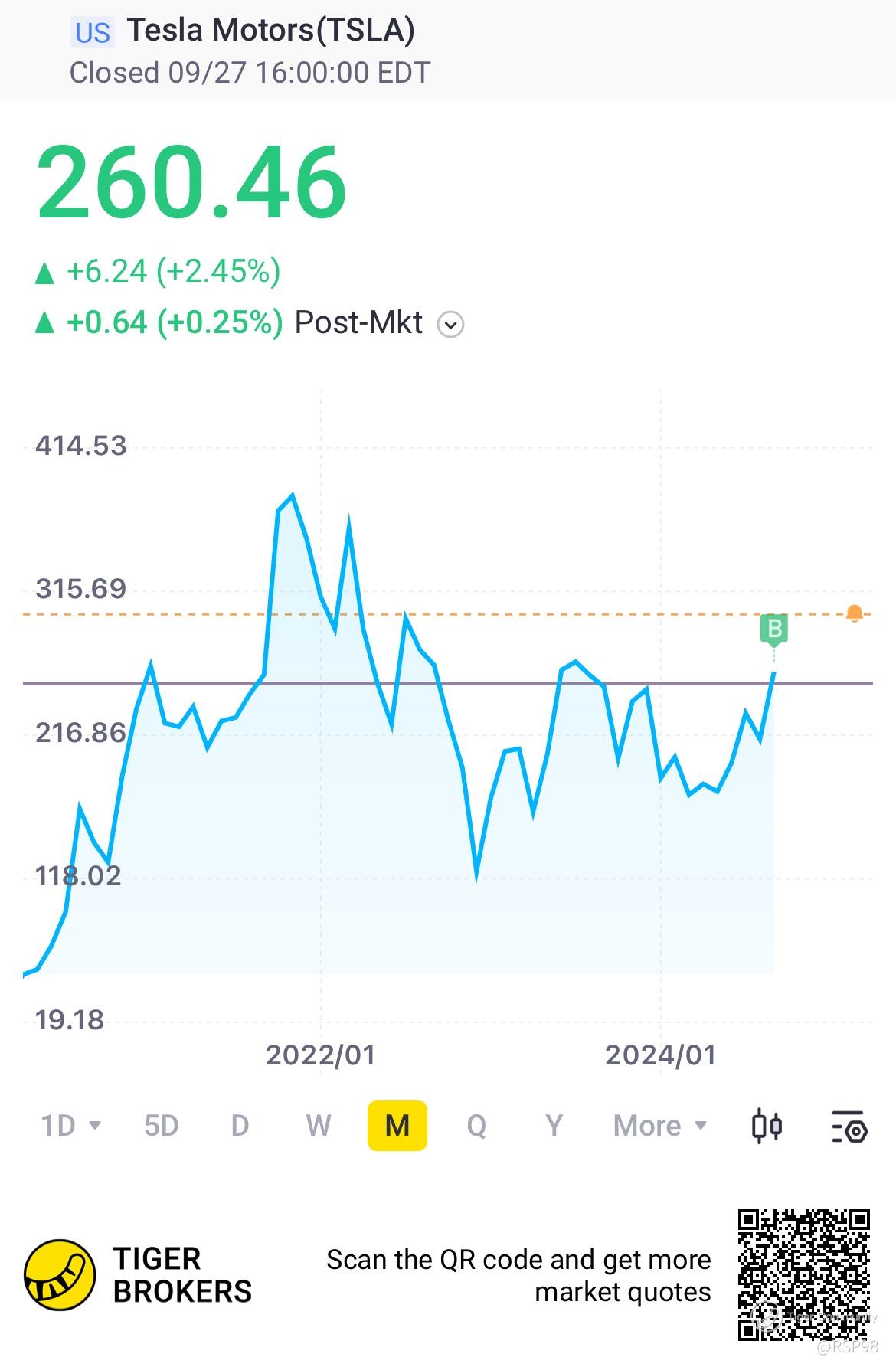Tap the QR code image

pyautogui.click(x=804, y=1274)
